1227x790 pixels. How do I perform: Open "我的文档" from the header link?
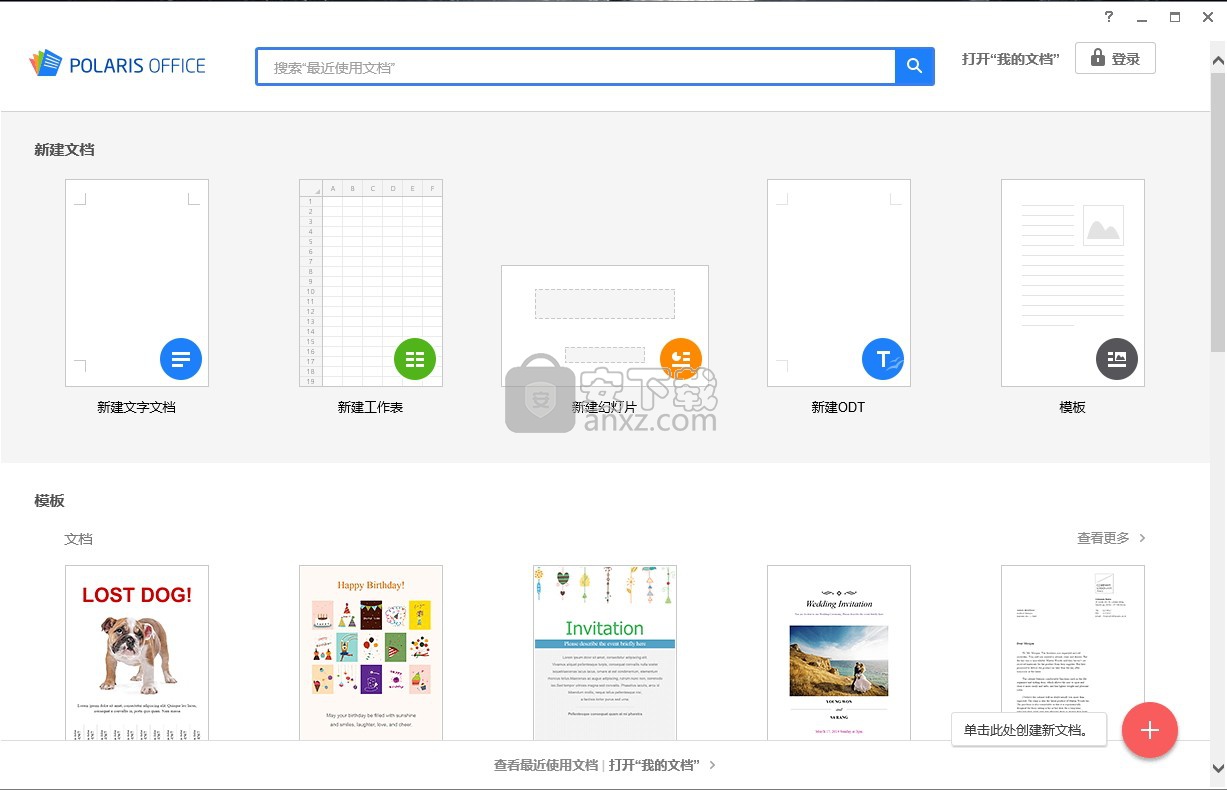pyautogui.click(x=1010, y=59)
